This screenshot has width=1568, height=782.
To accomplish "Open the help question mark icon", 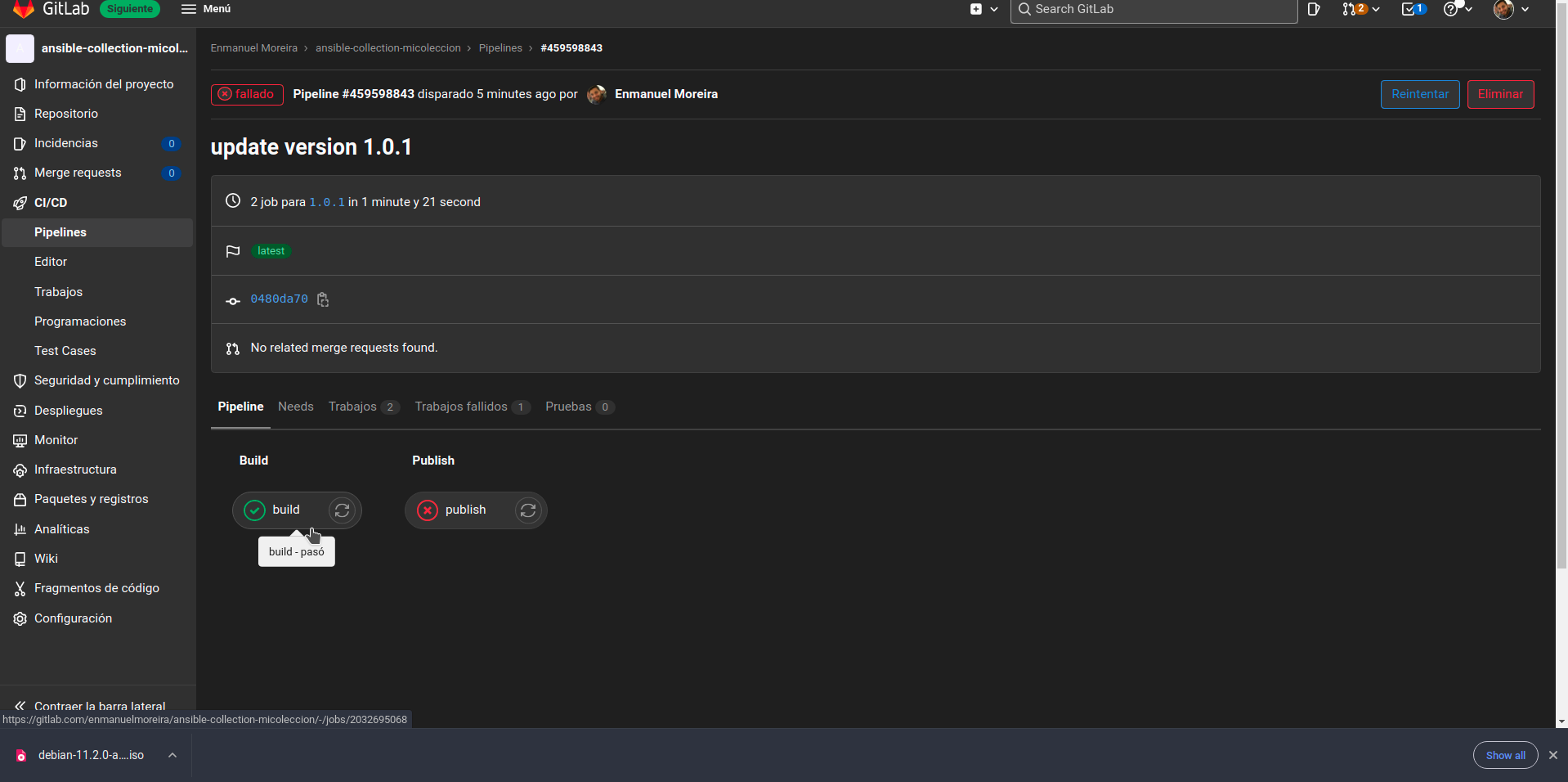I will point(1451,9).
